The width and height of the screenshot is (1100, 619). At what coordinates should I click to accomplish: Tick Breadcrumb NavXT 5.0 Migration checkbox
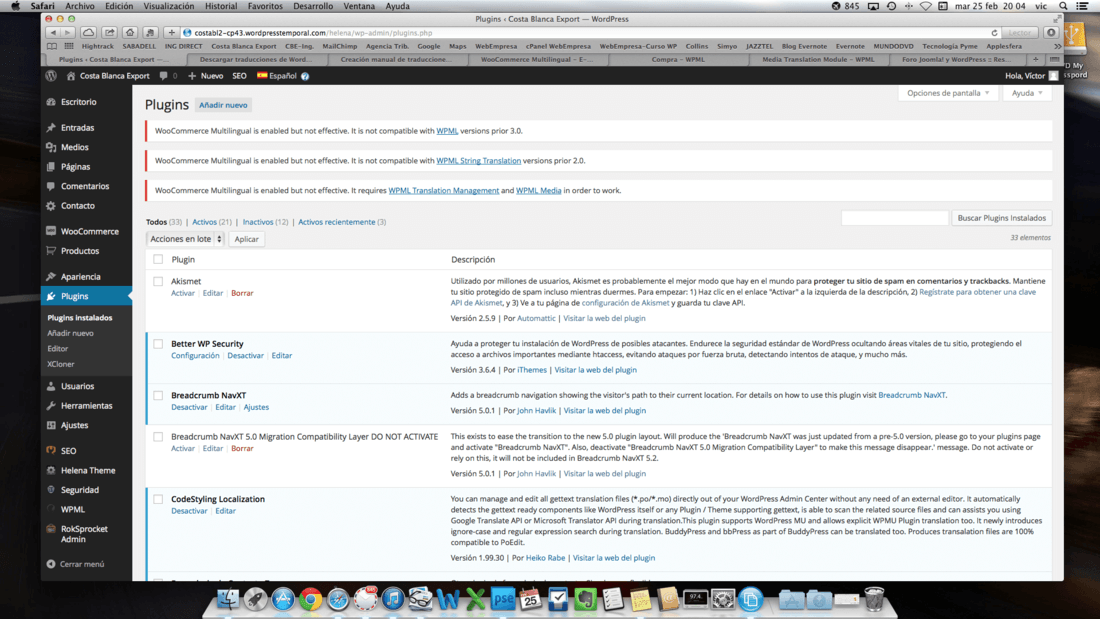[158, 437]
